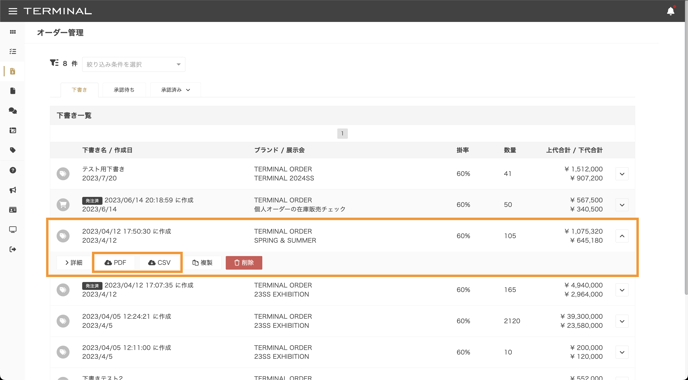Click the filter icon beside 8 件
The width and height of the screenshot is (688, 380).
point(54,63)
